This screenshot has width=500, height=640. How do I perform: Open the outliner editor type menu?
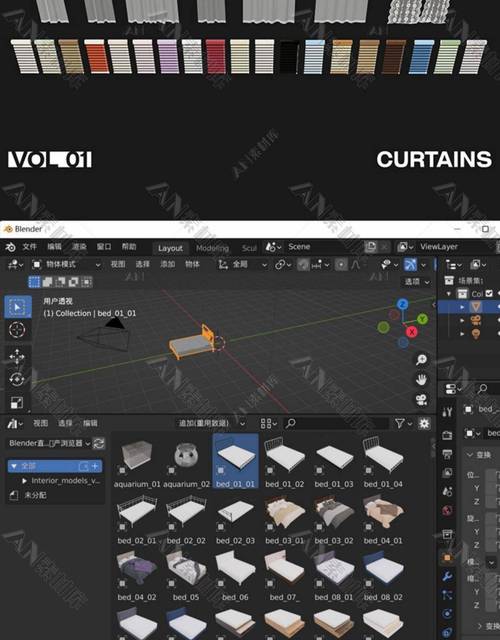453,265
